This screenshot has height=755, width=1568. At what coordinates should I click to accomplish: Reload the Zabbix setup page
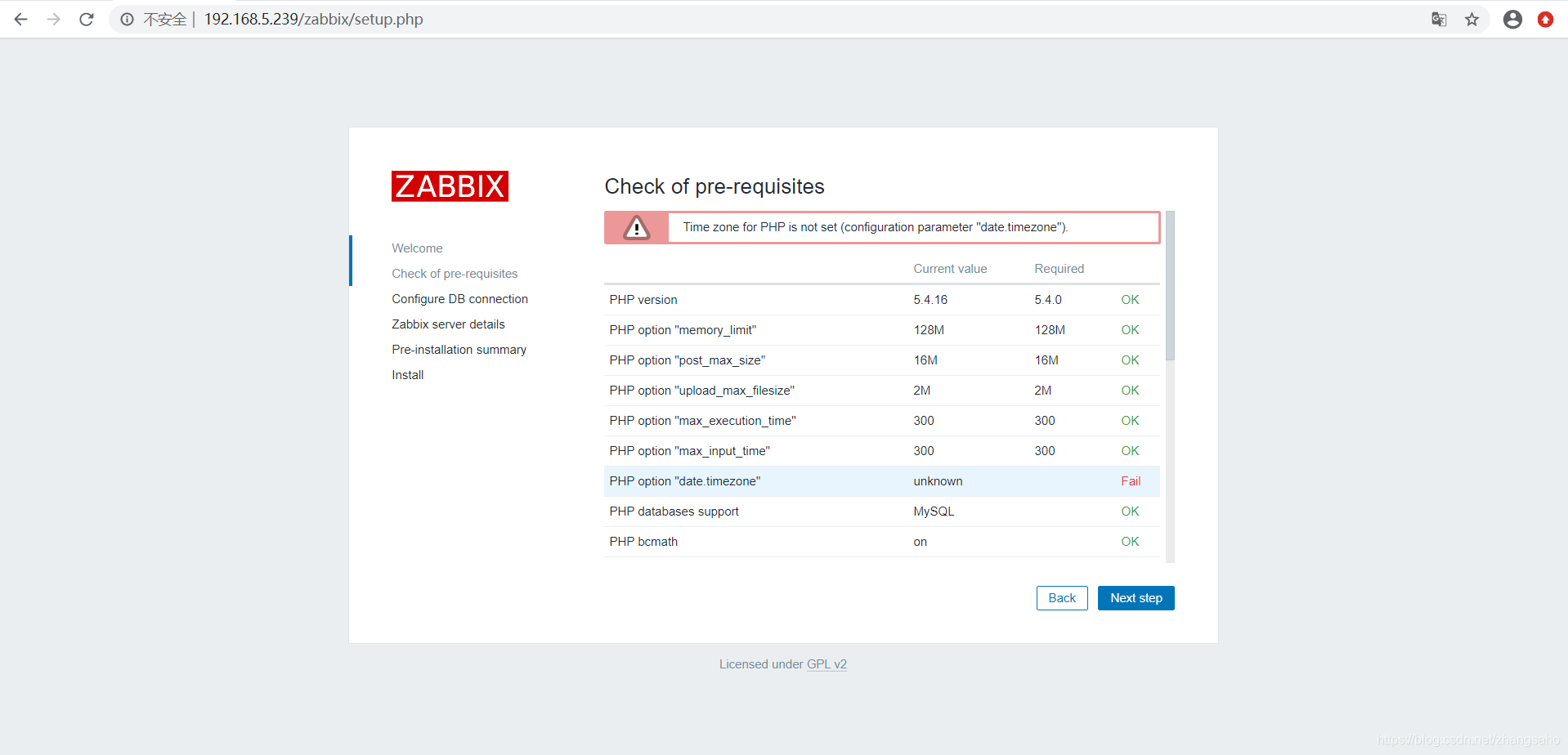[87, 20]
